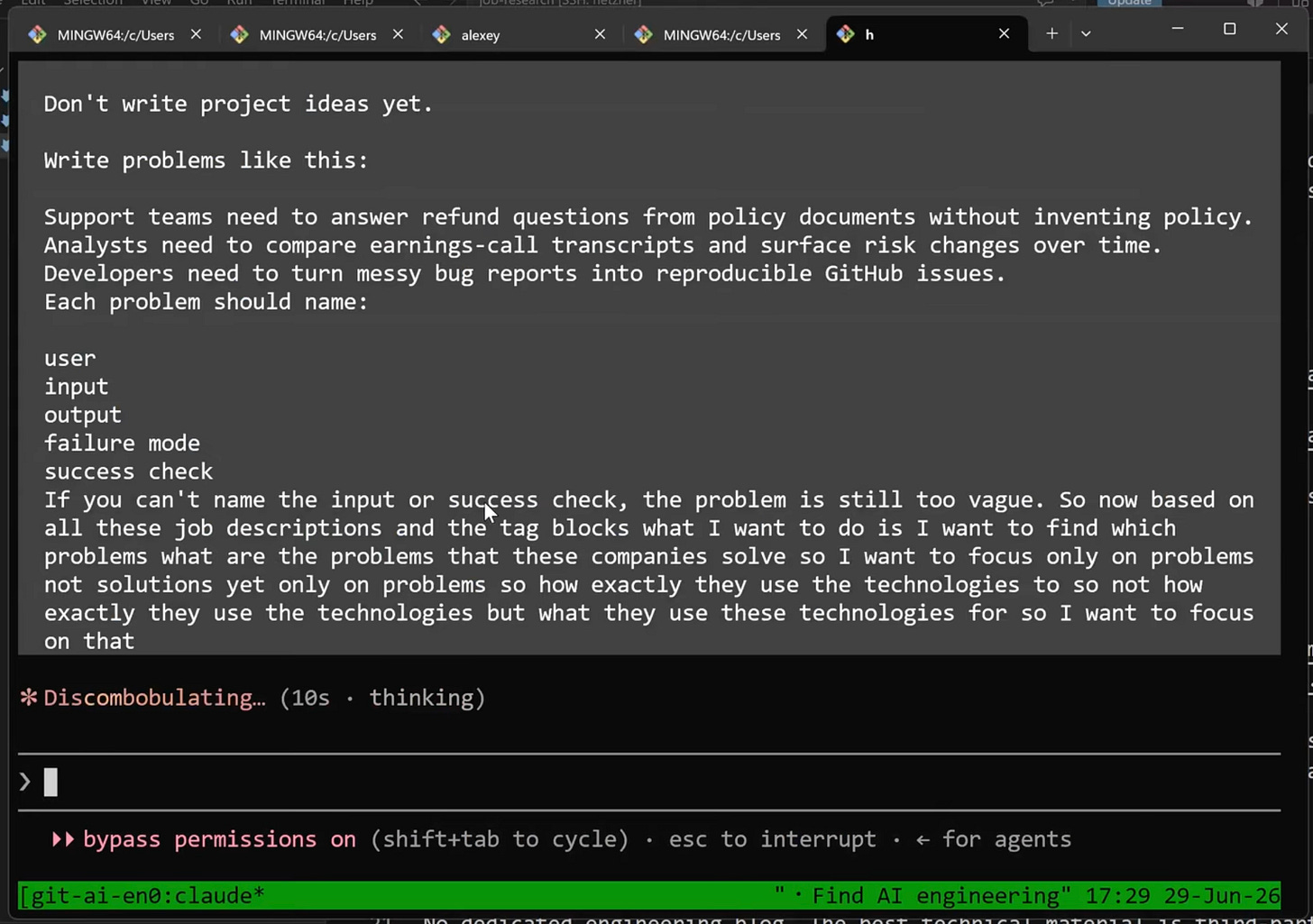Viewport: 1313px width, 924px height.
Task: Click 'bypass permissions on' mode label
Action: [x=219, y=839]
